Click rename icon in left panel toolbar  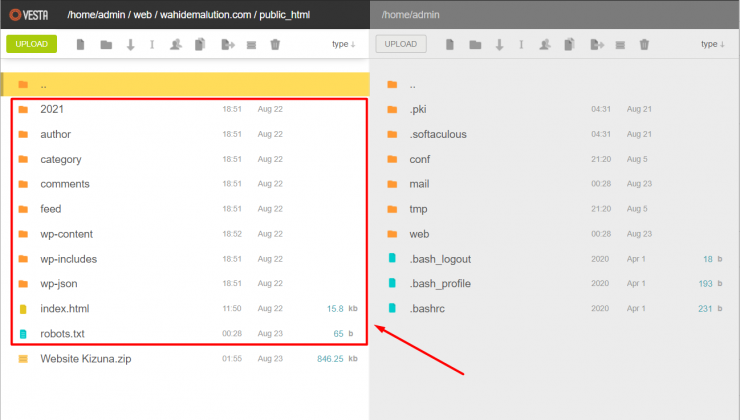152,44
